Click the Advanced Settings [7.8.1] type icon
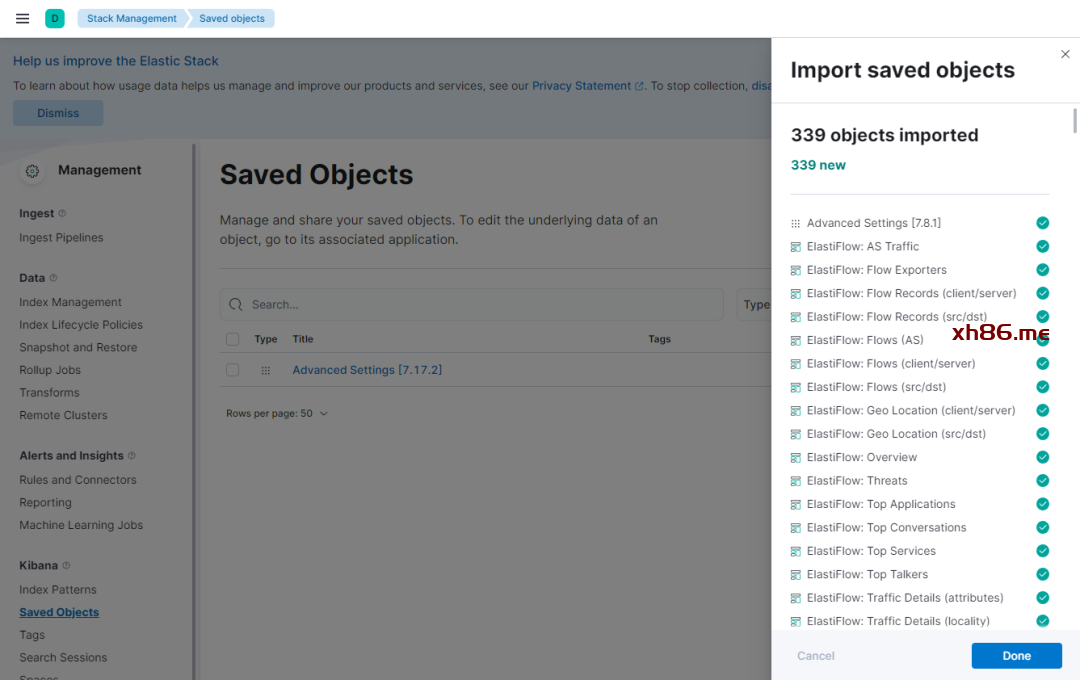 pyautogui.click(x=796, y=224)
